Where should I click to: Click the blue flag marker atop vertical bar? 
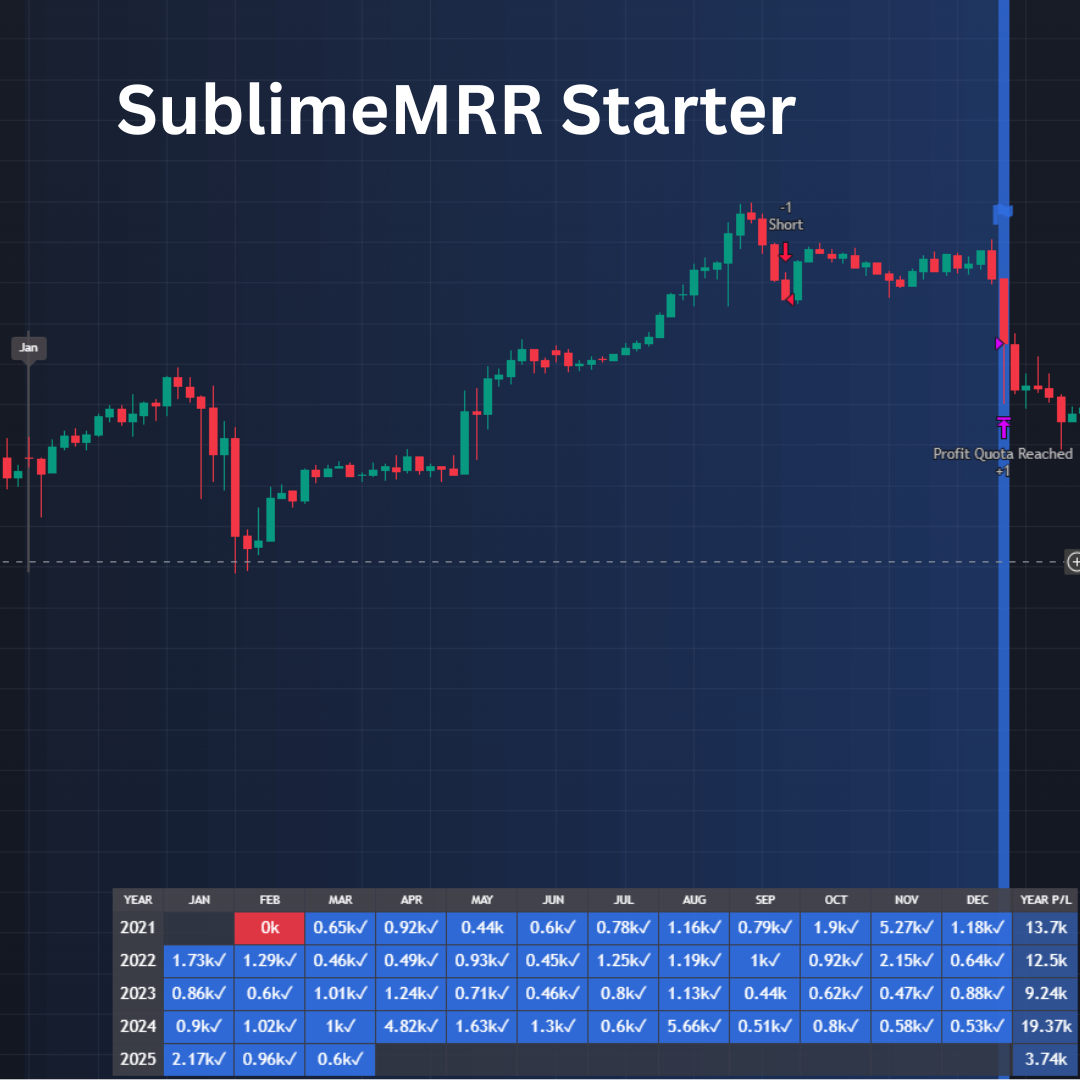[1002, 213]
